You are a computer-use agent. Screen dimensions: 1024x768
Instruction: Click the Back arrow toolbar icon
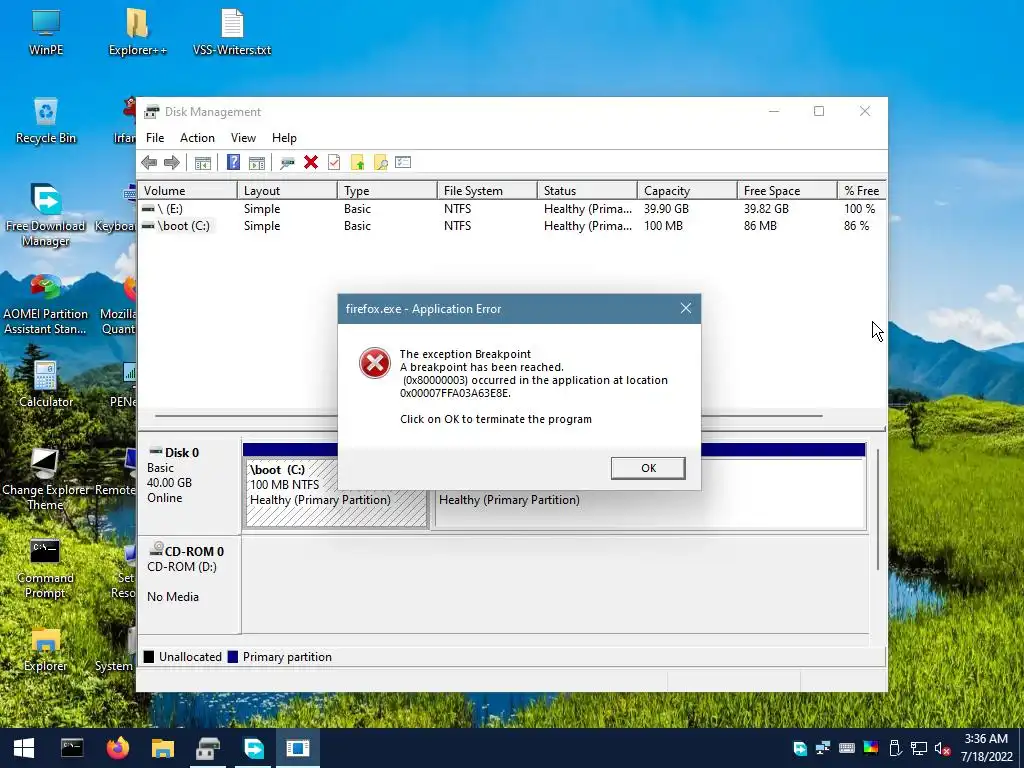pos(149,163)
